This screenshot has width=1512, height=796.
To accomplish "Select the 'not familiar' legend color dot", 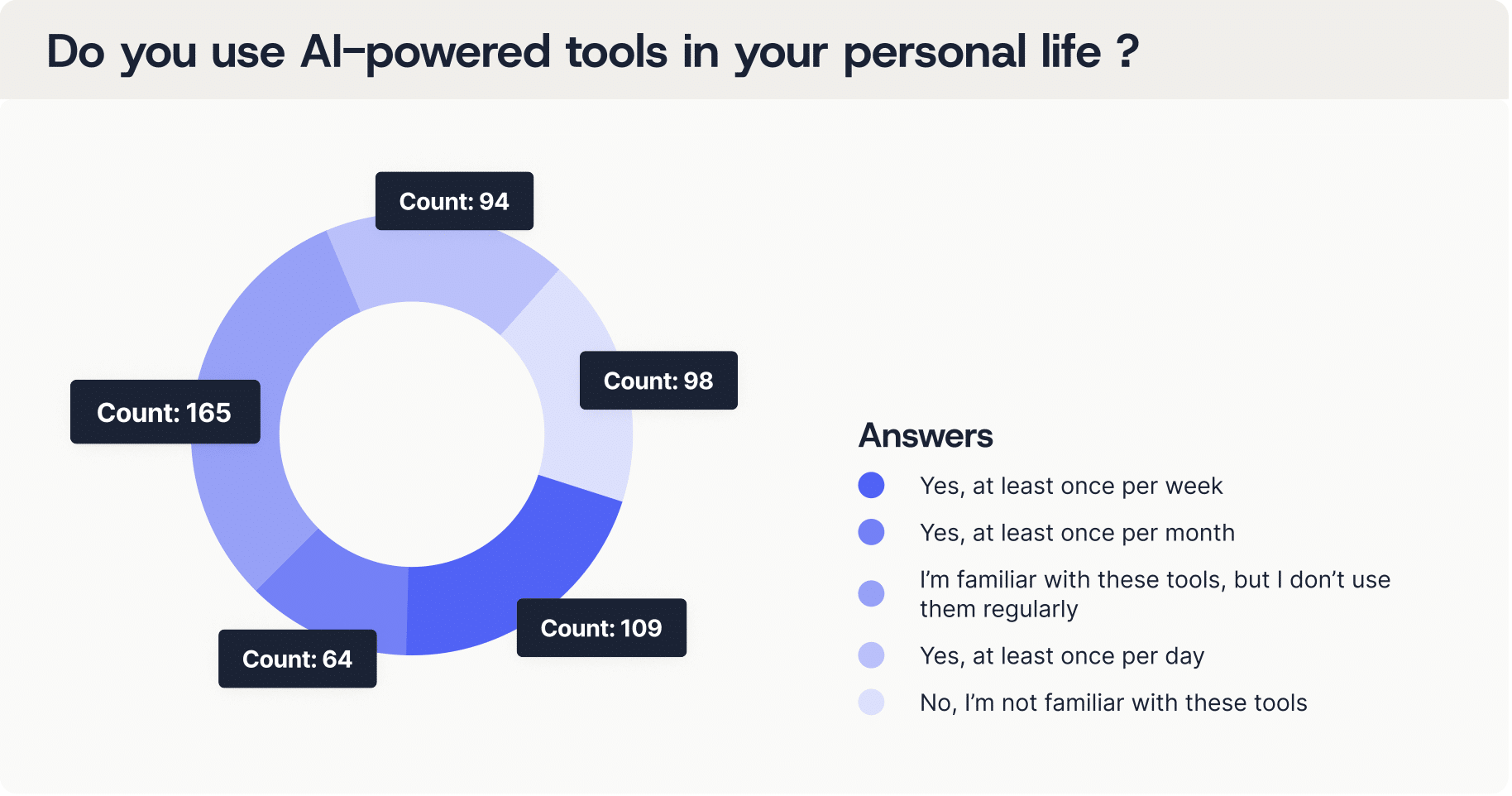I will tap(871, 702).
